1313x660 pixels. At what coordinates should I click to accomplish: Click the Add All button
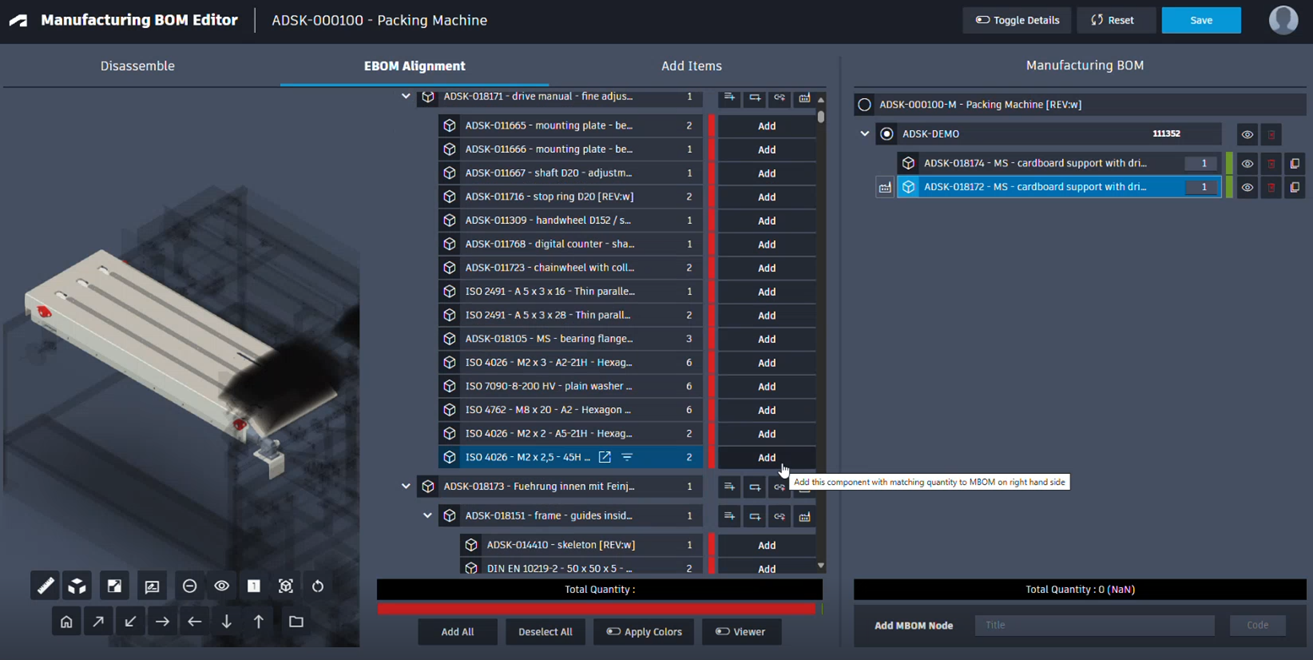click(457, 631)
